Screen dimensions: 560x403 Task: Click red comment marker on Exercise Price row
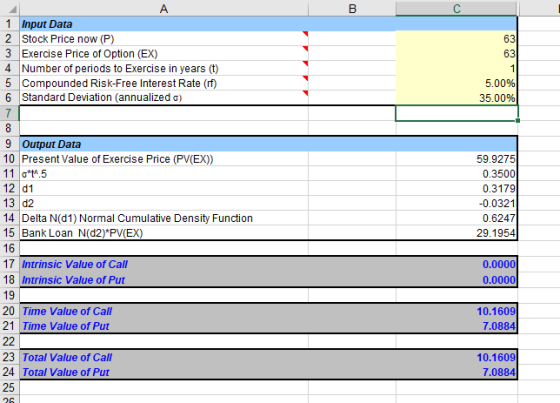pos(305,49)
